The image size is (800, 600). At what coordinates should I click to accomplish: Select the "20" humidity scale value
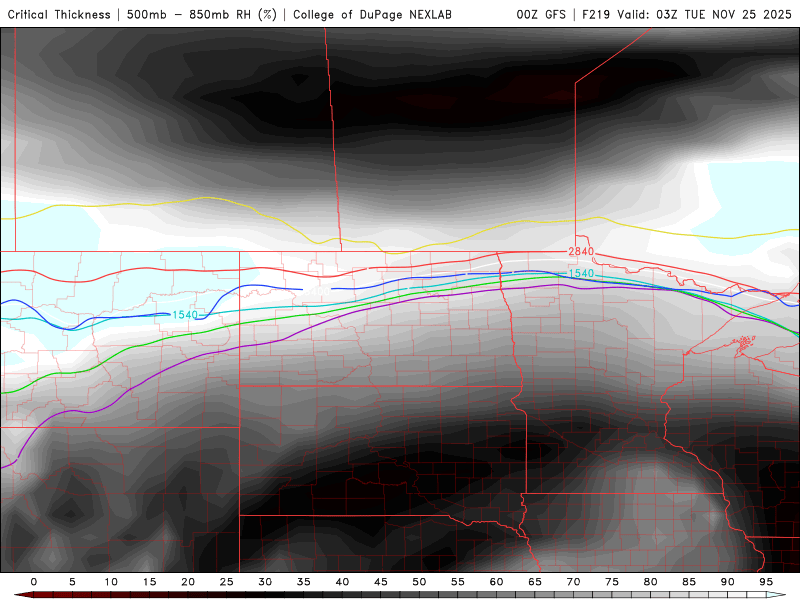tap(188, 582)
